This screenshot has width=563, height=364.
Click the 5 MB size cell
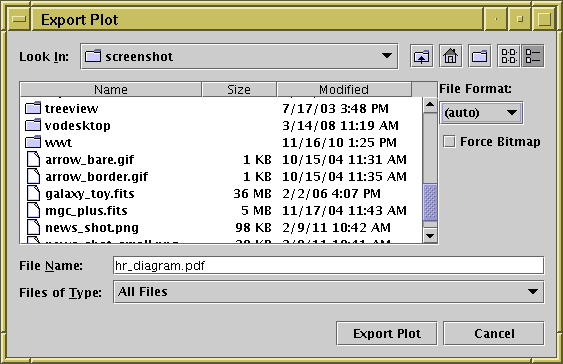(256, 210)
